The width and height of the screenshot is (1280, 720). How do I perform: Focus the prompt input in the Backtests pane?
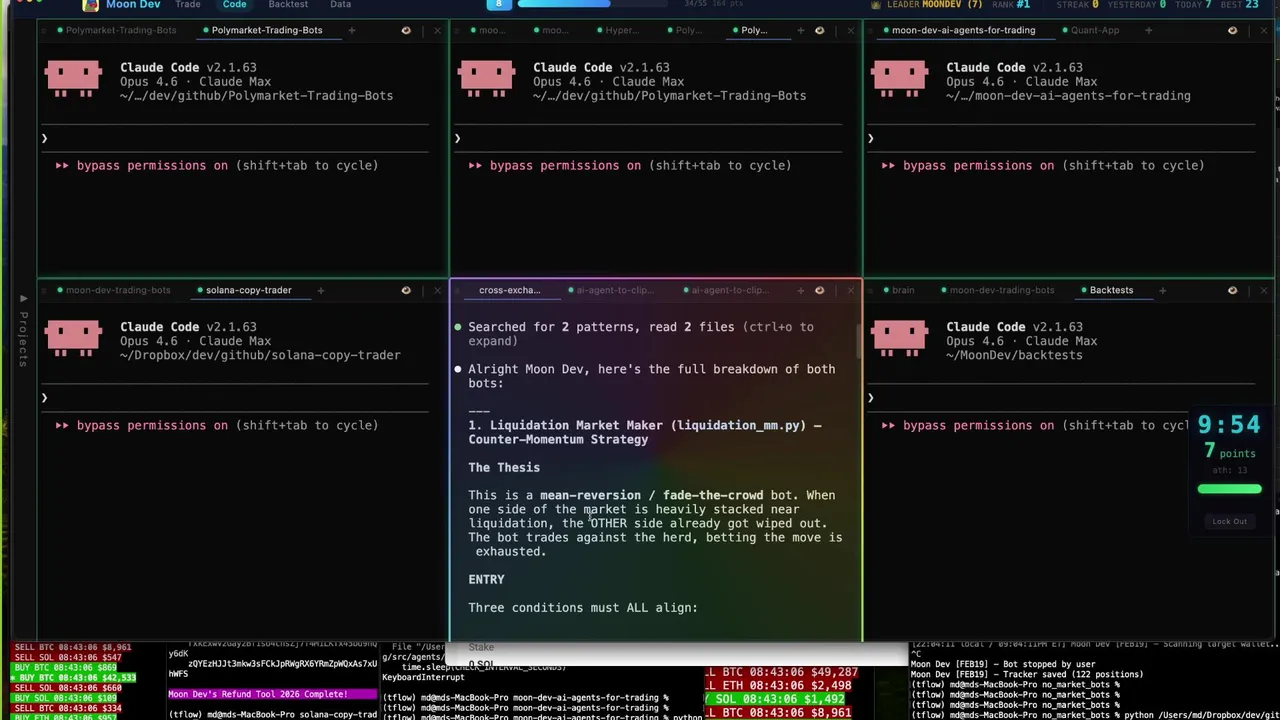click(x=1062, y=398)
